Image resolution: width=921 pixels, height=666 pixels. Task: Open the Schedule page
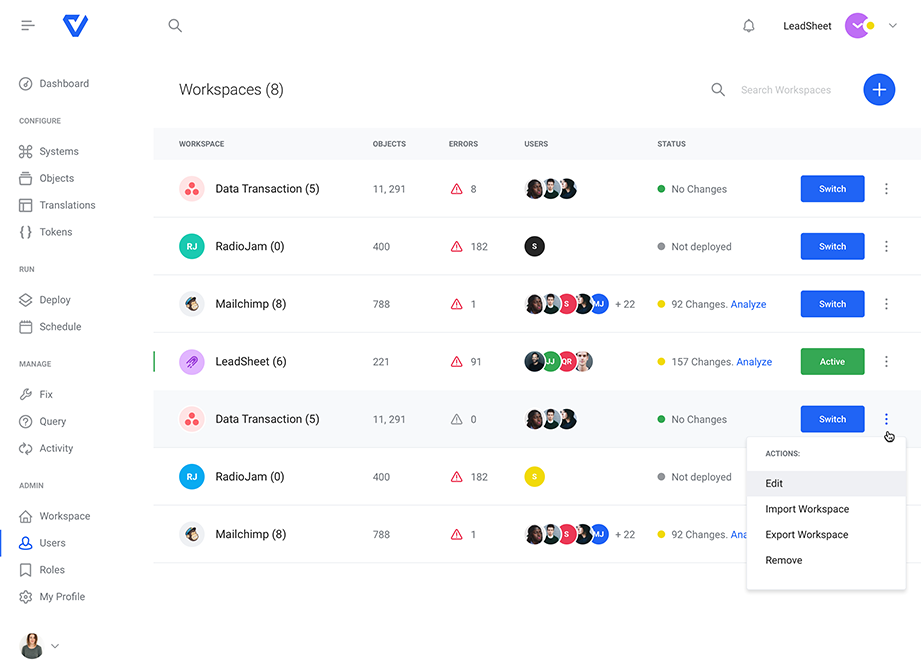point(60,327)
